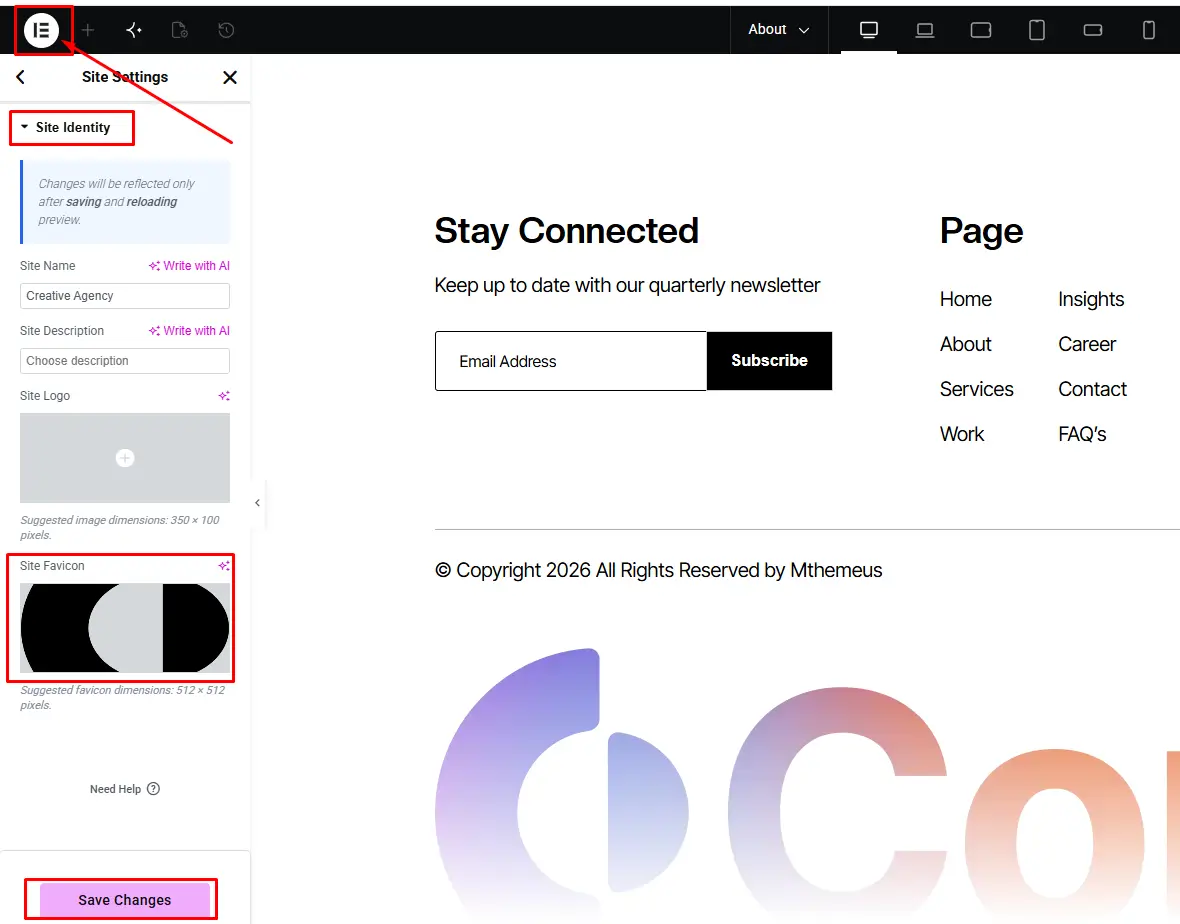Generate Site Favicon with AI icon
Screen dimensions: 1180x924
224,566
